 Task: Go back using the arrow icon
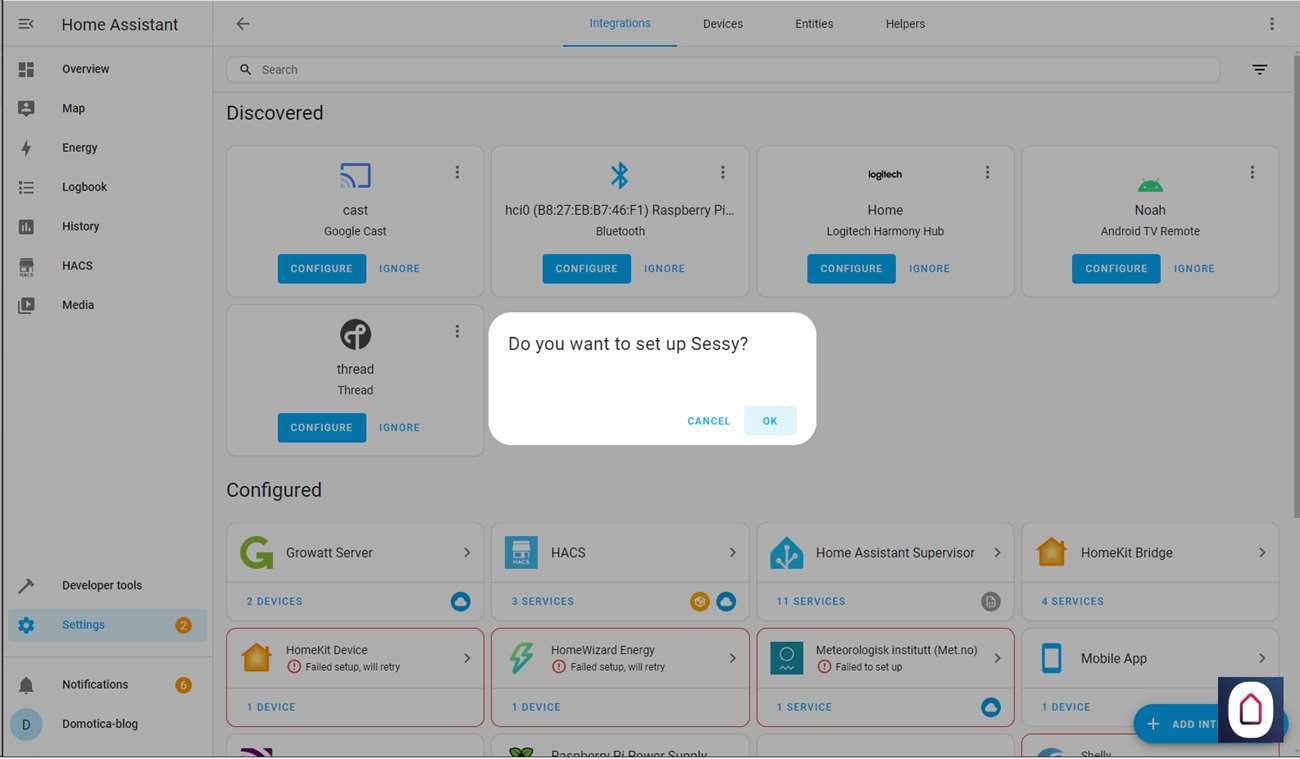coord(243,24)
